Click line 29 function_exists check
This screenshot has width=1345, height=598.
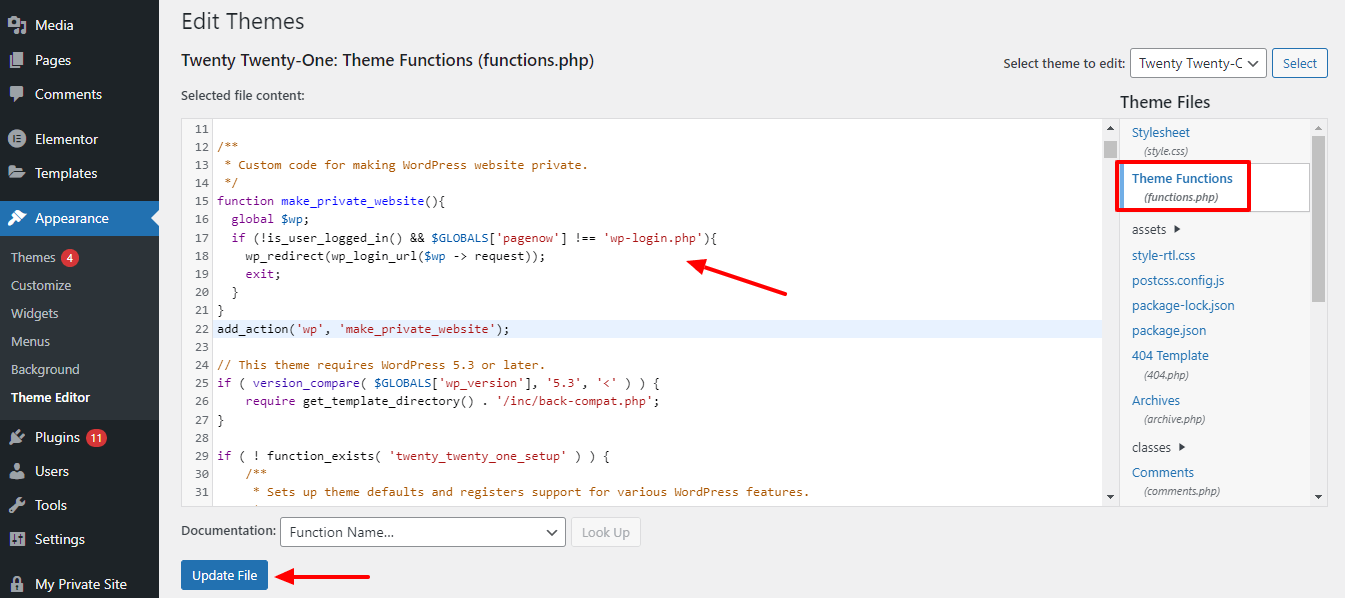coord(413,456)
